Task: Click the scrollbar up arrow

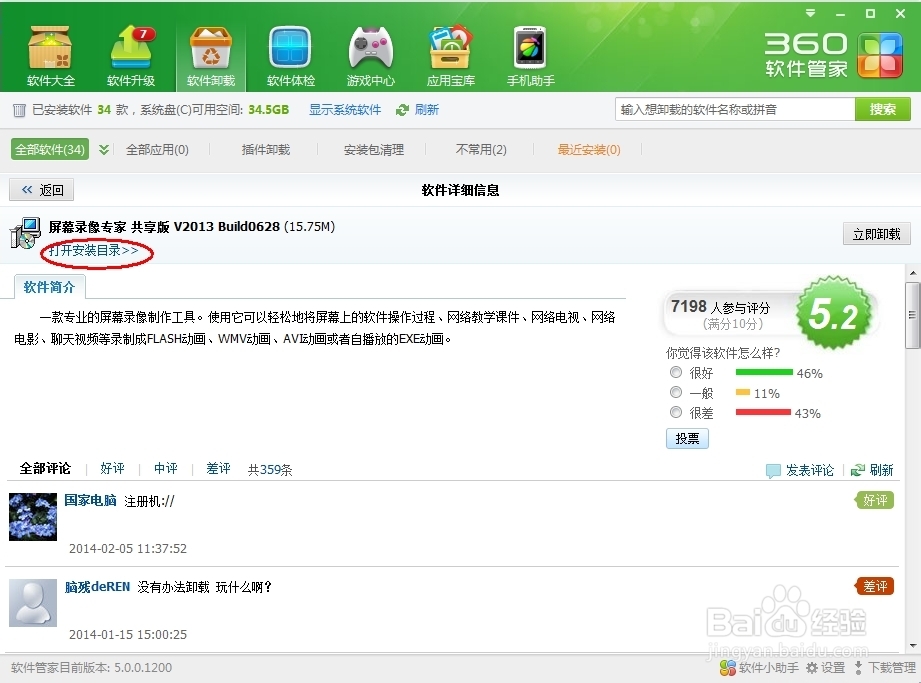Action: pos(913,272)
